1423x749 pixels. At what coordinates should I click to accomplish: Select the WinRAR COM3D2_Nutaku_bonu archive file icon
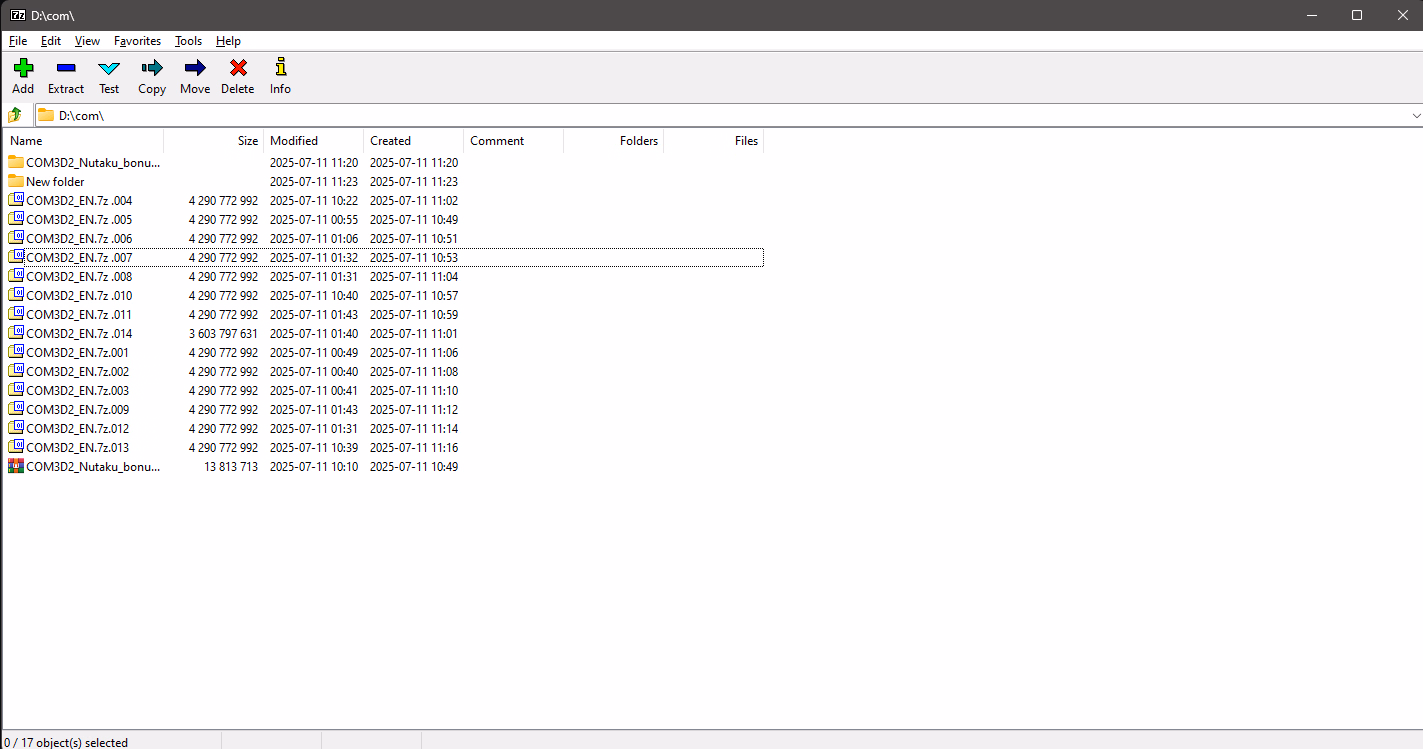pos(16,466)
